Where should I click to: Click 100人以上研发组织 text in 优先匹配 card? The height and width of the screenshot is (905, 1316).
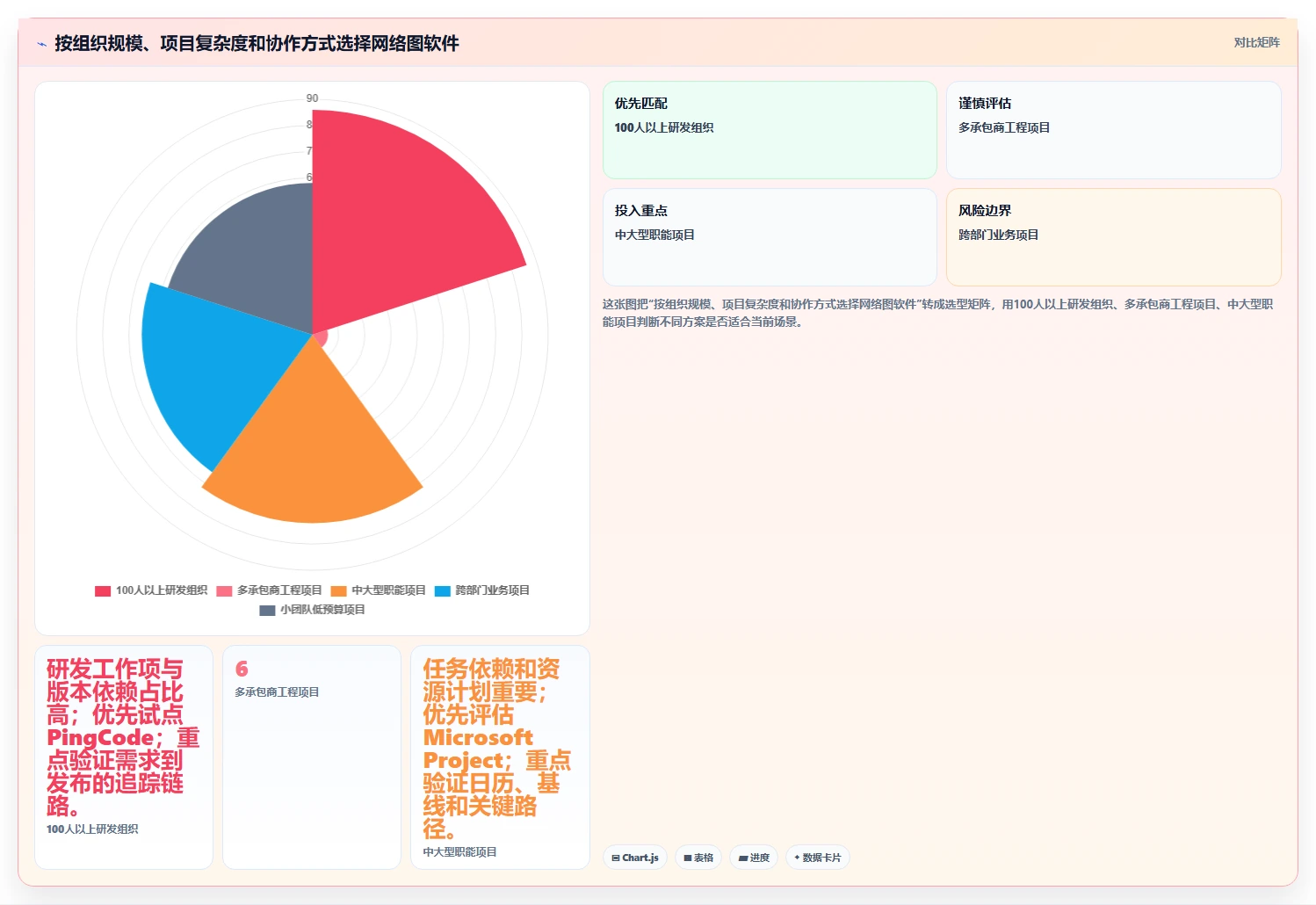[664, 127]
